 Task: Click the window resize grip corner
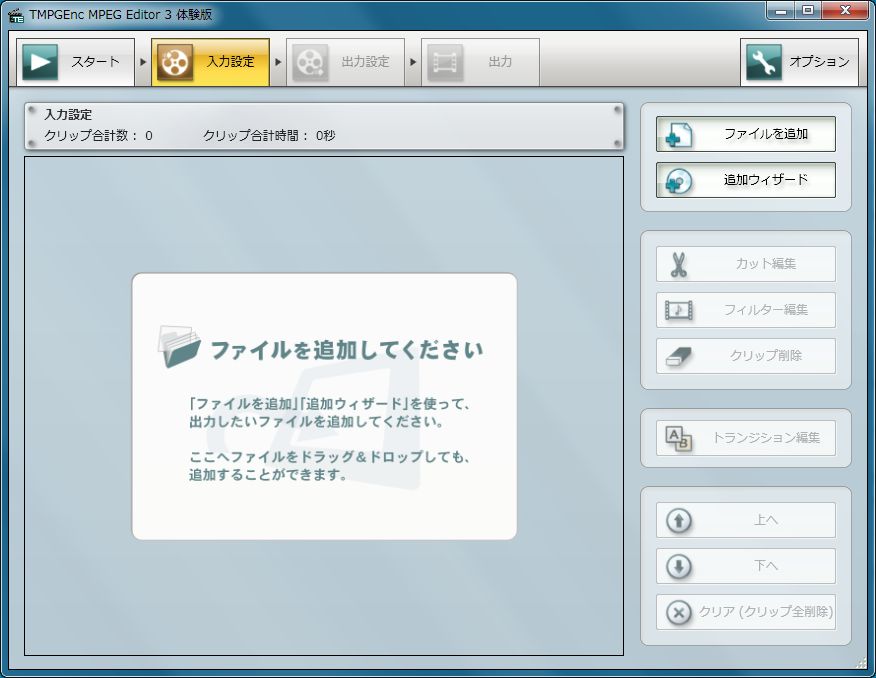pyautogui.click(x=861, y=662)
